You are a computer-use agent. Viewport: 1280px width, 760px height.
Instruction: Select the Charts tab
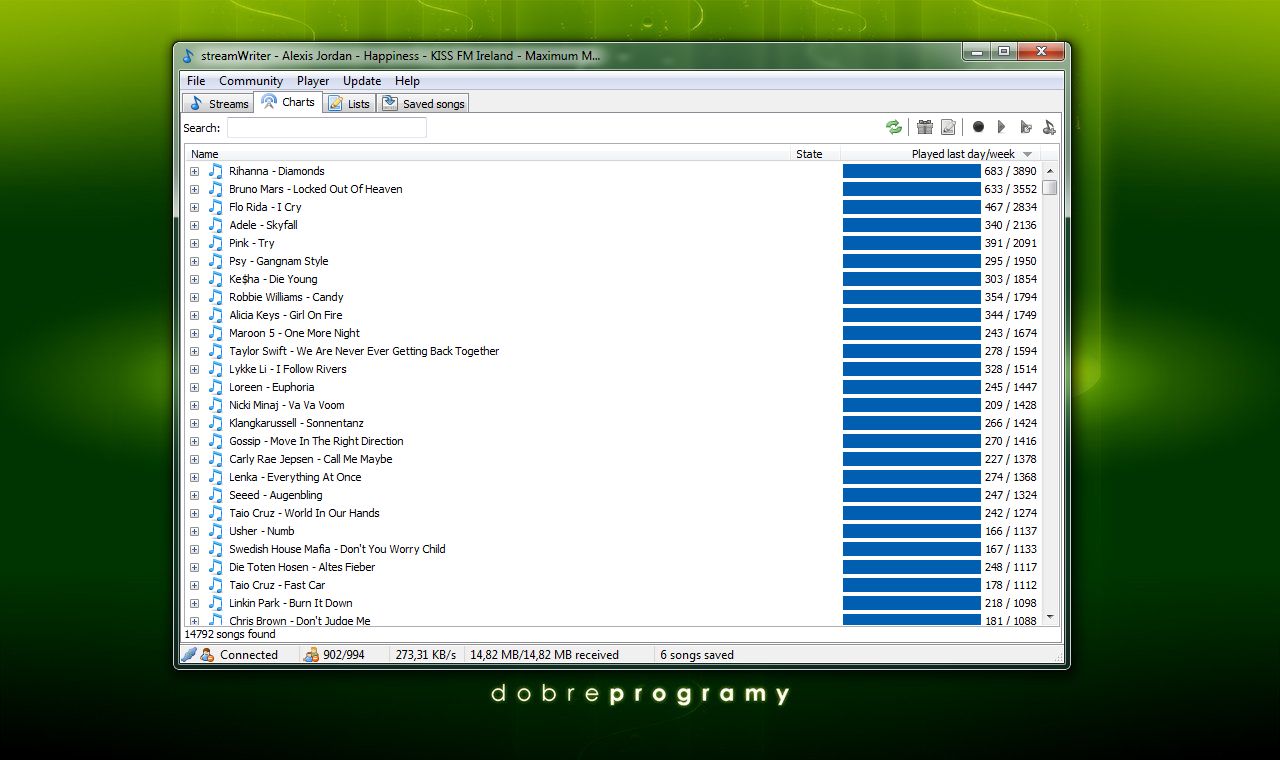288,102
